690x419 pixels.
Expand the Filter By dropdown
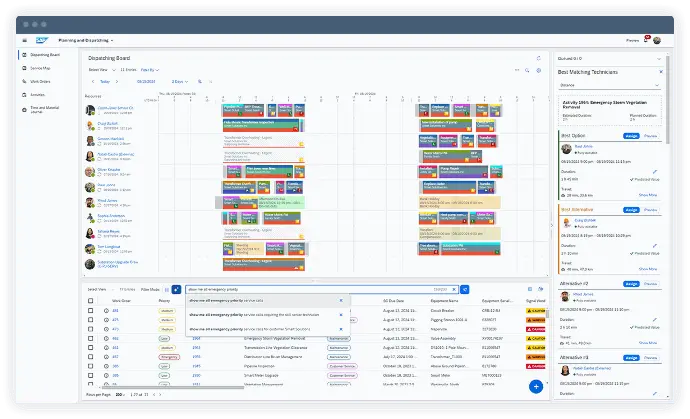tap(150, 70)
